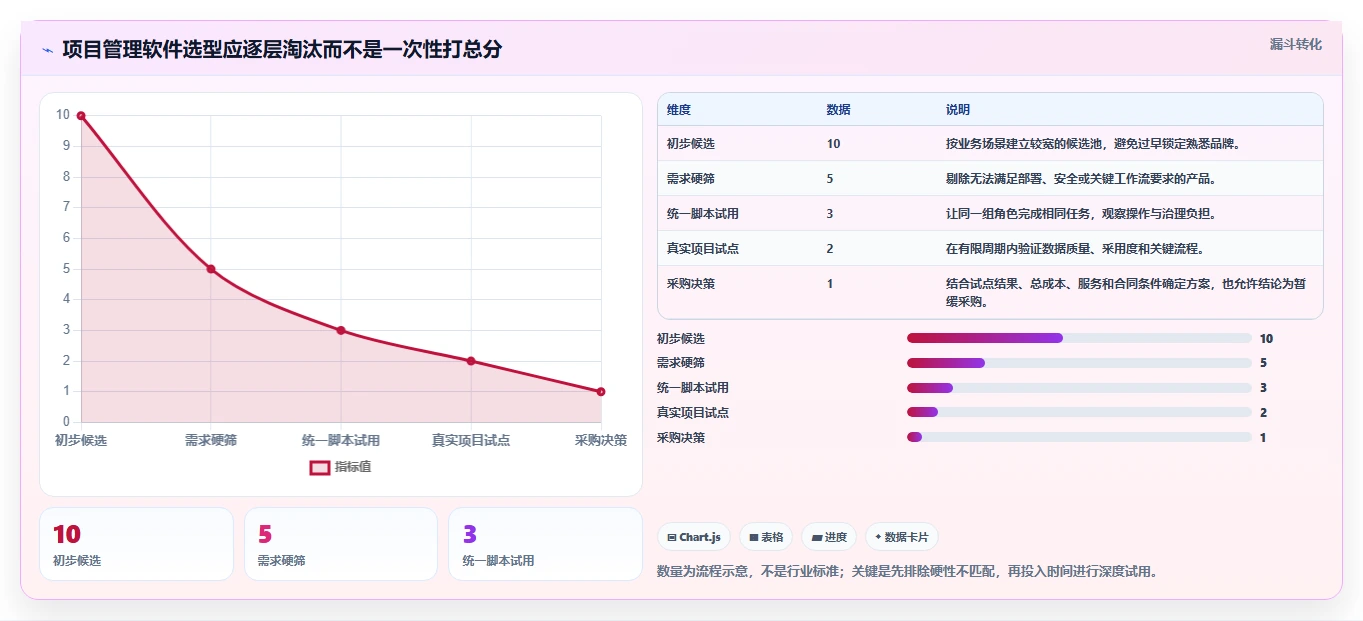Click the x-axis label 真实项目试点 under chart
The width and height of the screenshot is (1363, 621).
(x=471, y=440)
